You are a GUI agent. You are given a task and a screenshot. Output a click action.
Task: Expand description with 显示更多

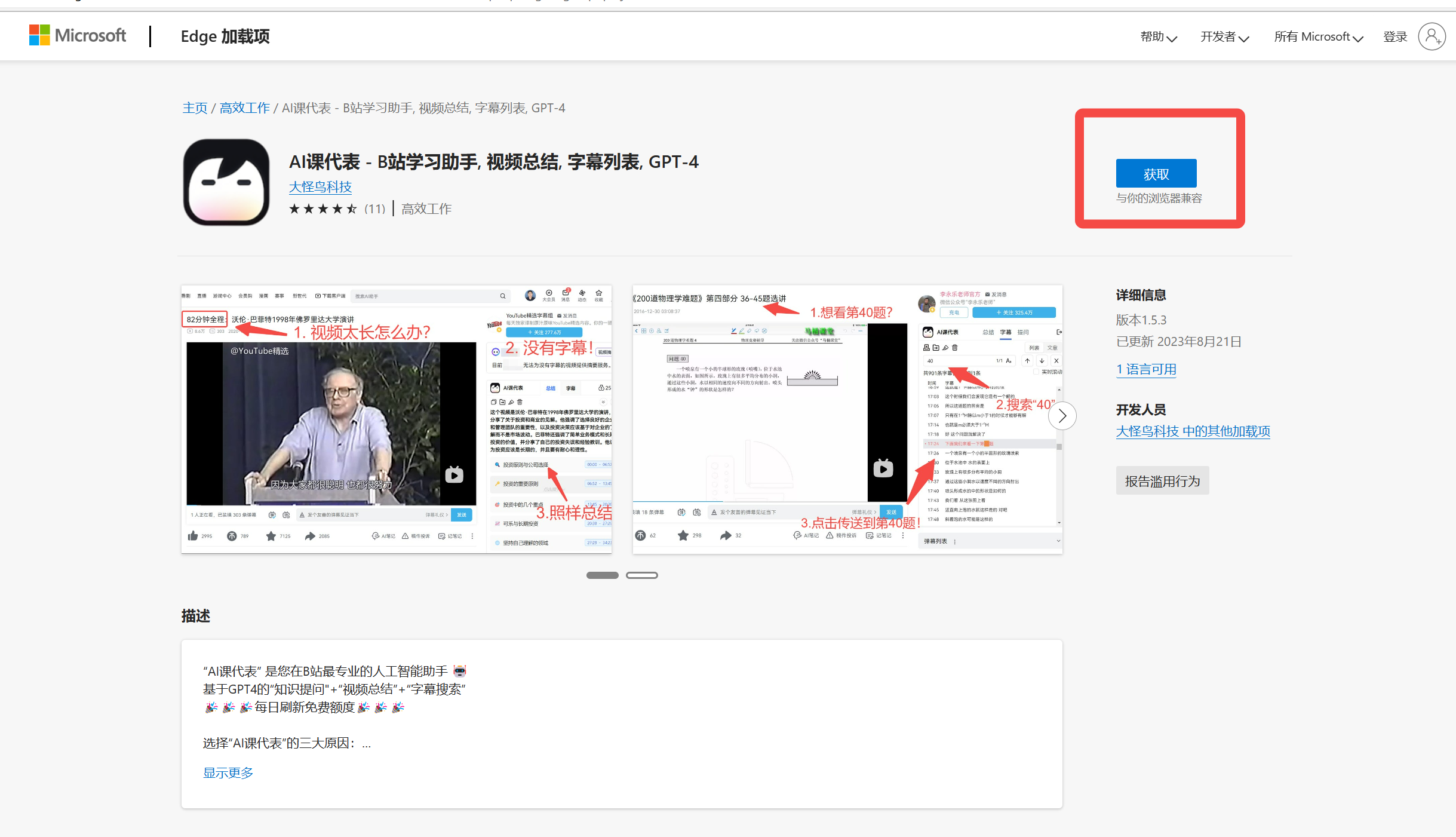point(228,772)
